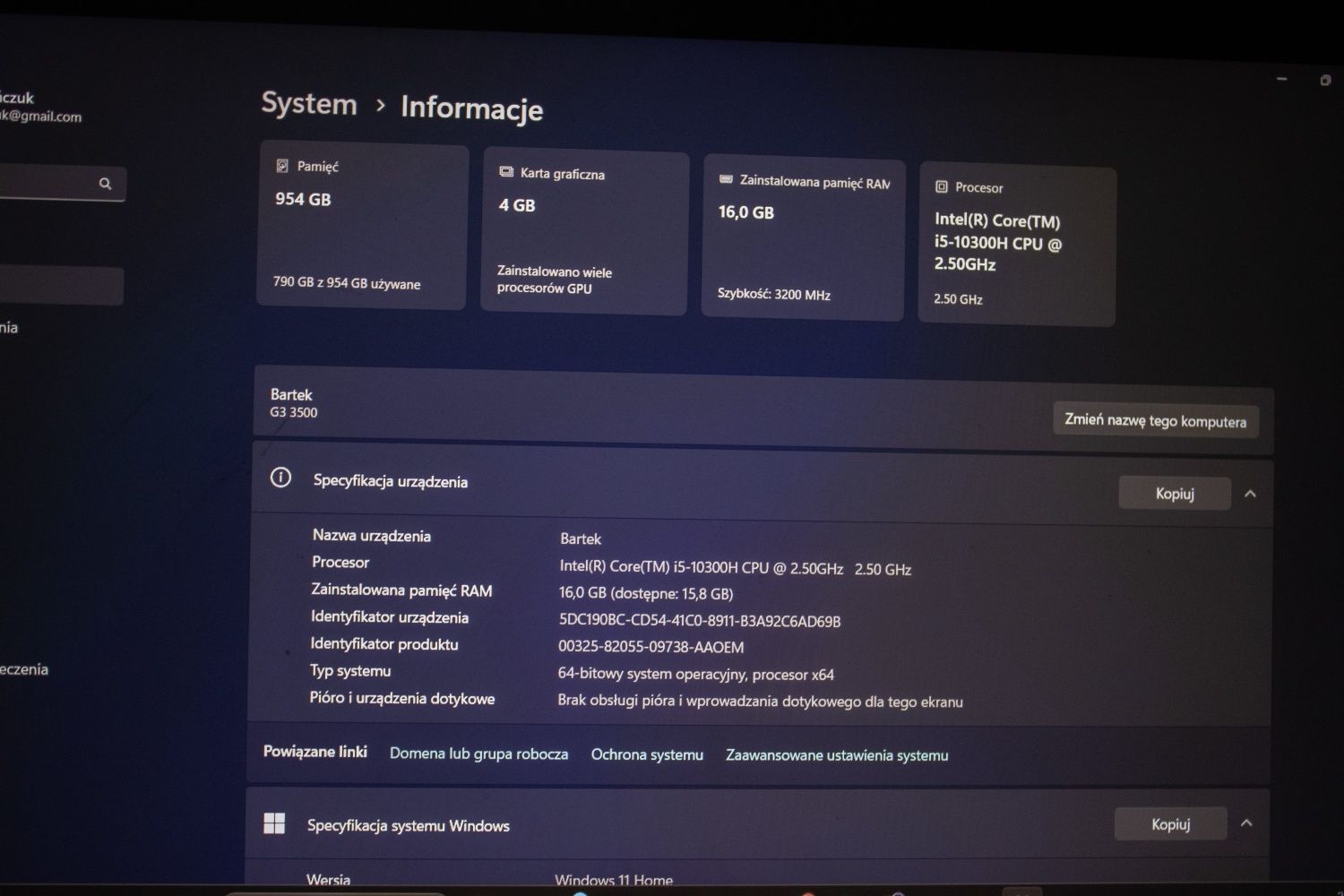1344x896 pixels.
Task: Minimize the Settings window
Action: 1281,79
